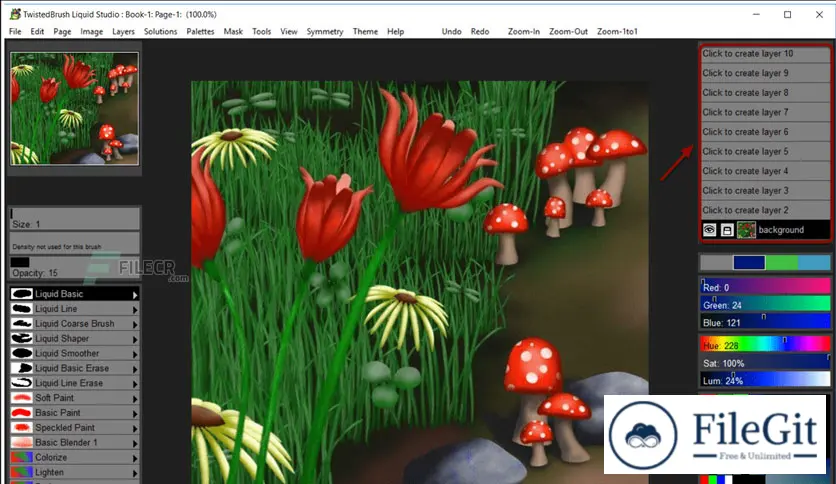Open the Palettes menu
The width and height of the screenshot is (836, 484).
(200, 31)
